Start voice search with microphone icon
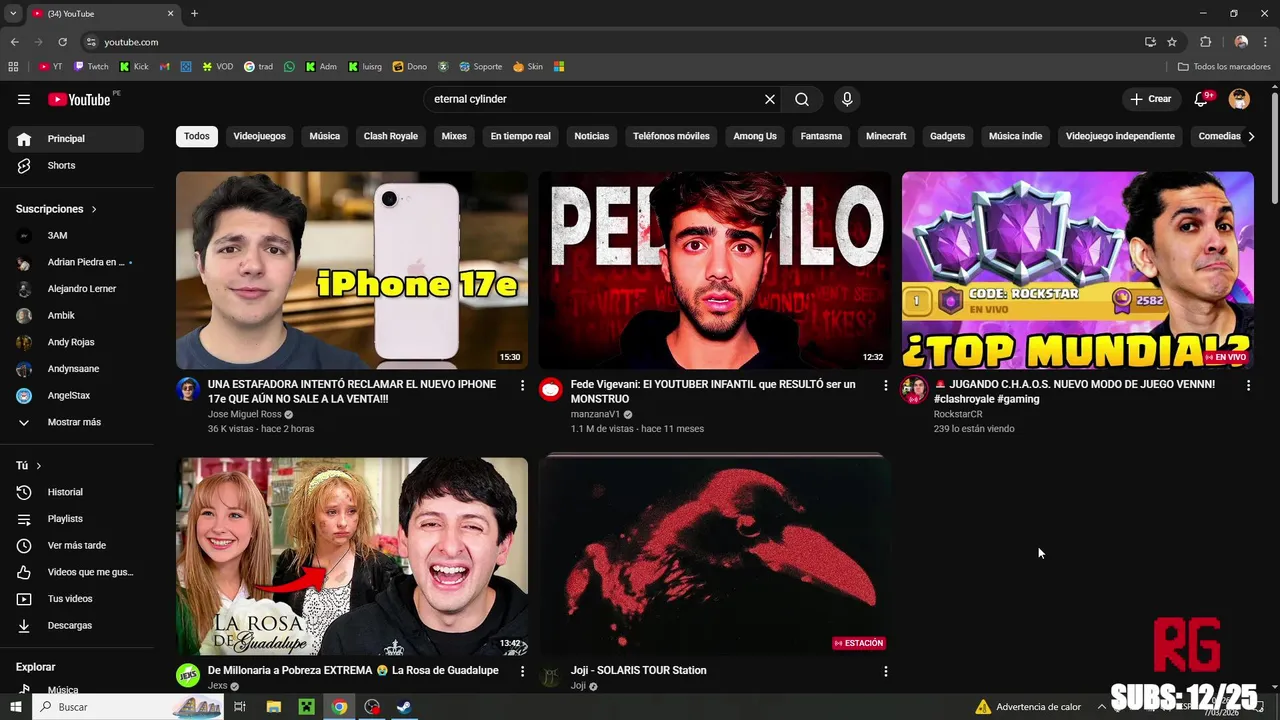Image resolution: width=1280 pixels, height=720 pixels. 847,99
